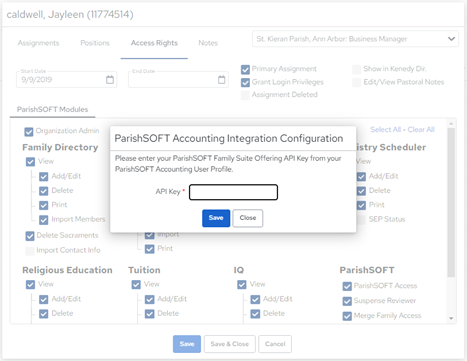
Task: Toggle IQ Add/Edit checkbox
Action: coord(255,299)
